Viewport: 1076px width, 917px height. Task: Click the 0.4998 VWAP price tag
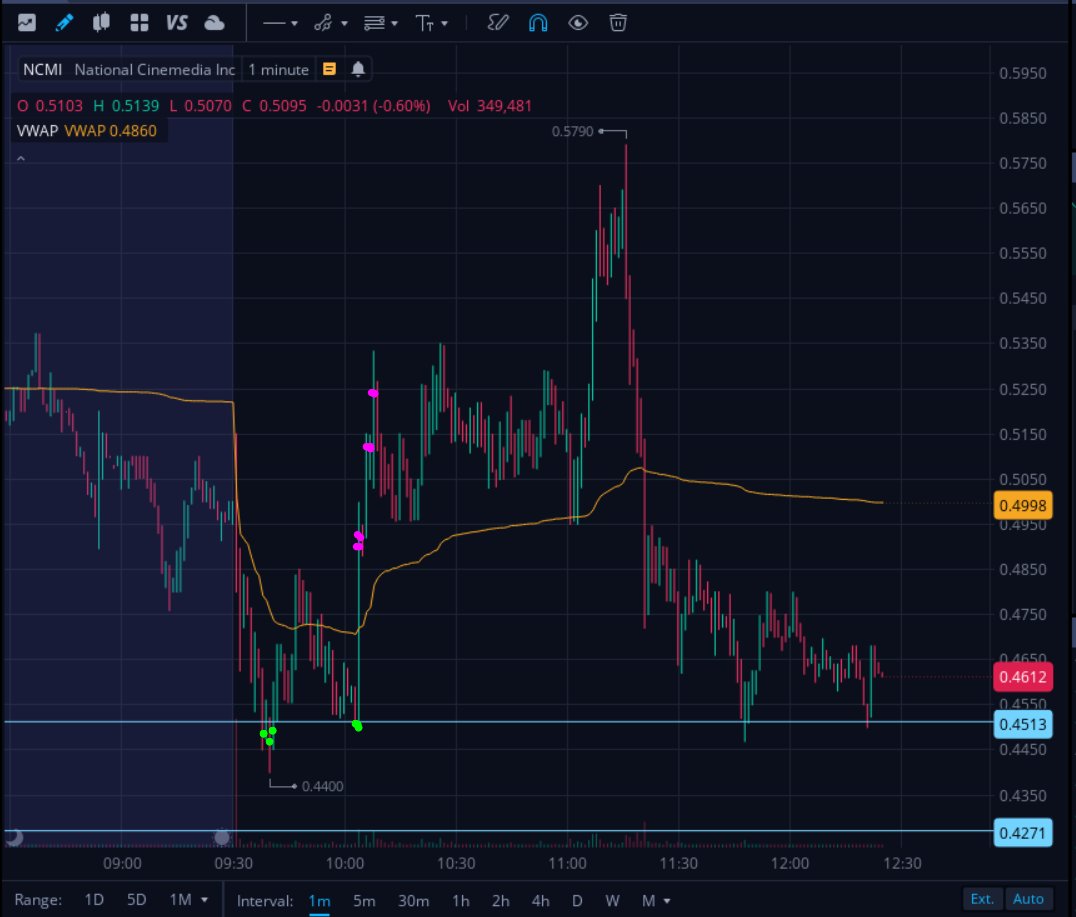(1022, 506)
